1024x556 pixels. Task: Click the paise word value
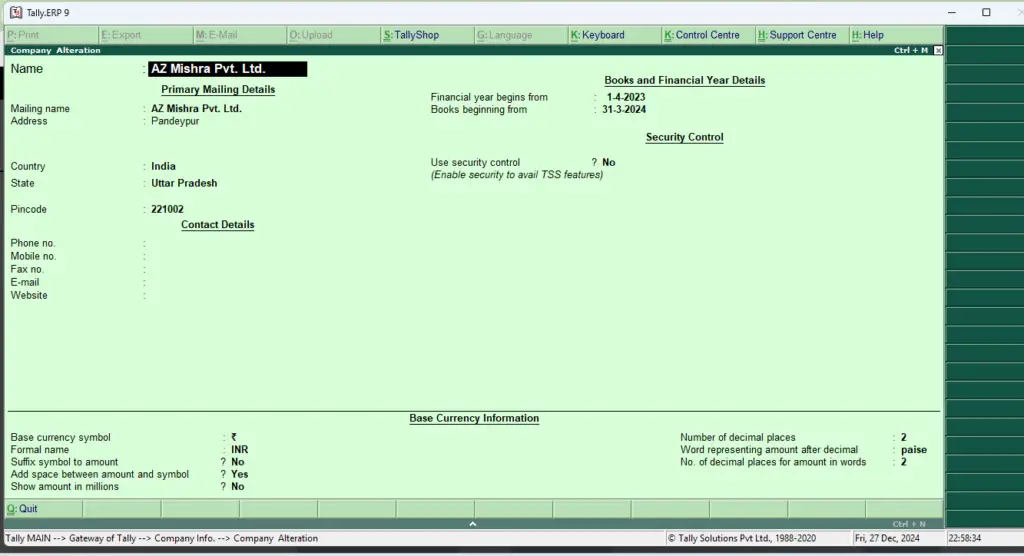coord(914,450)
